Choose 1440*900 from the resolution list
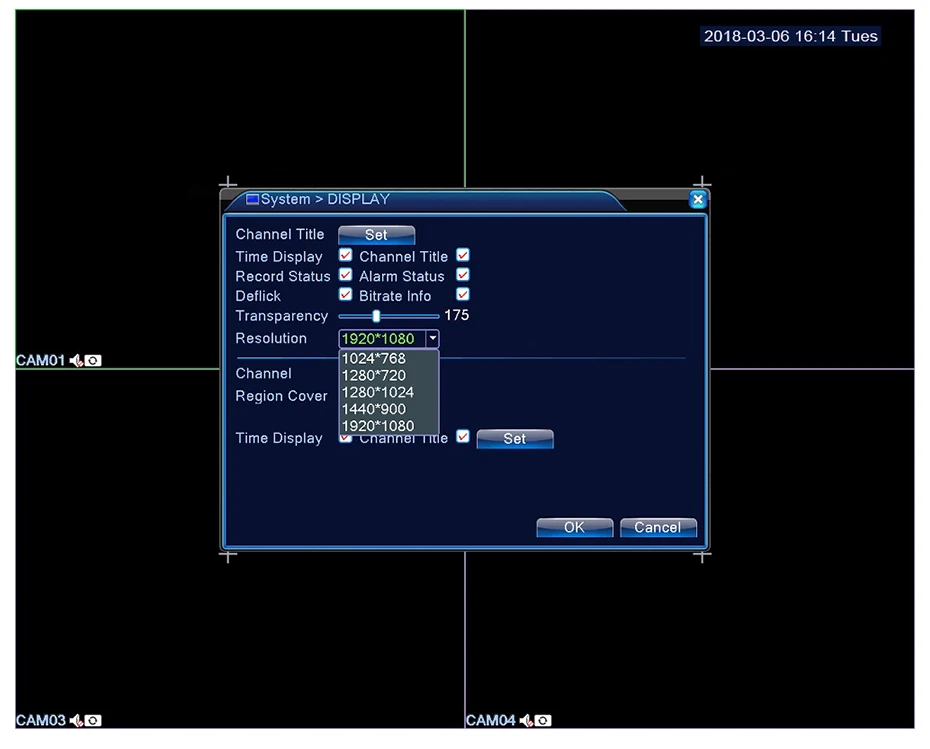The height and width of the screenshot is (749, 930). point(388,409)
